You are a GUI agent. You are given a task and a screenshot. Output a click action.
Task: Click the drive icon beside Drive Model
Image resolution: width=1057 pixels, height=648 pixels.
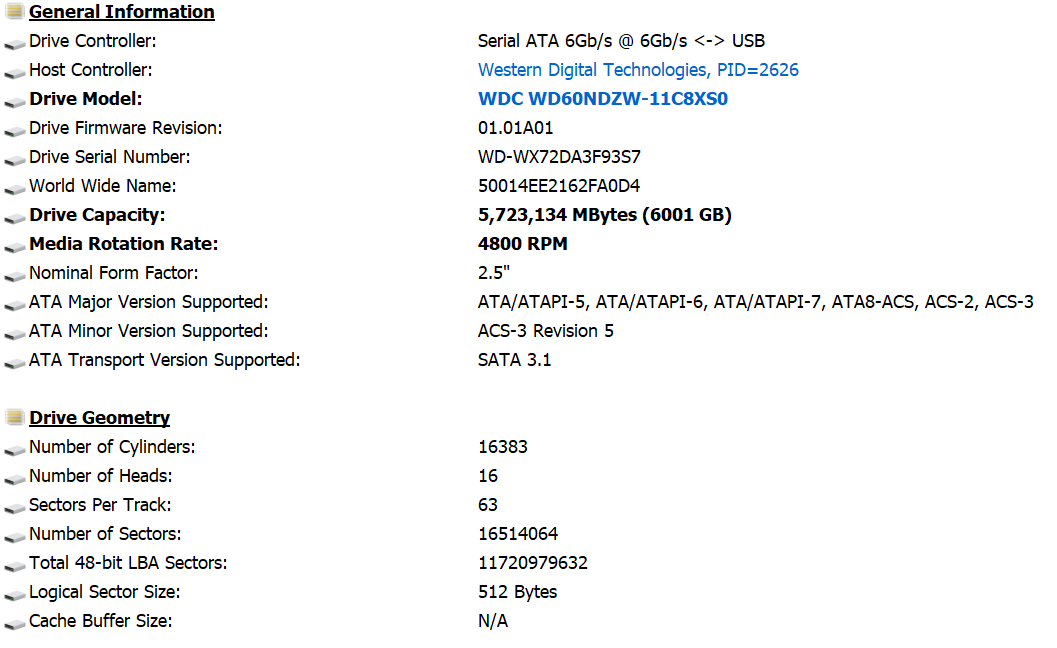click(x=15, y=102)
